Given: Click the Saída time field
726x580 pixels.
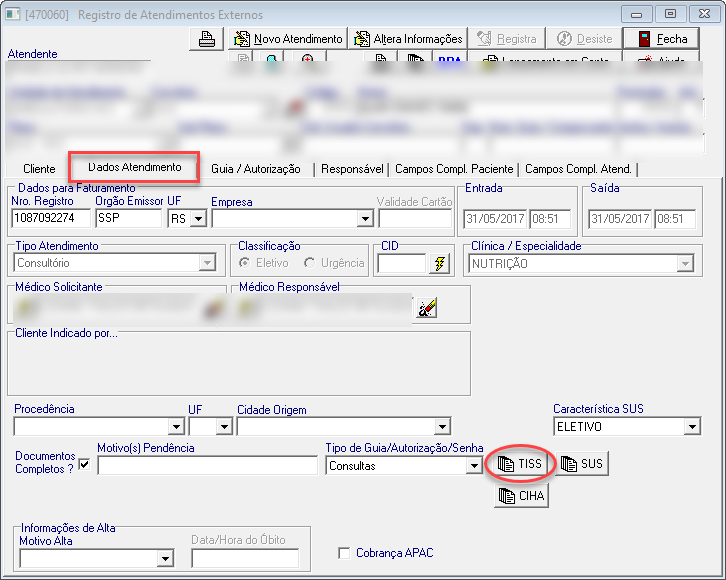Looking at the screenshot, I should click(x=675, y=218).
